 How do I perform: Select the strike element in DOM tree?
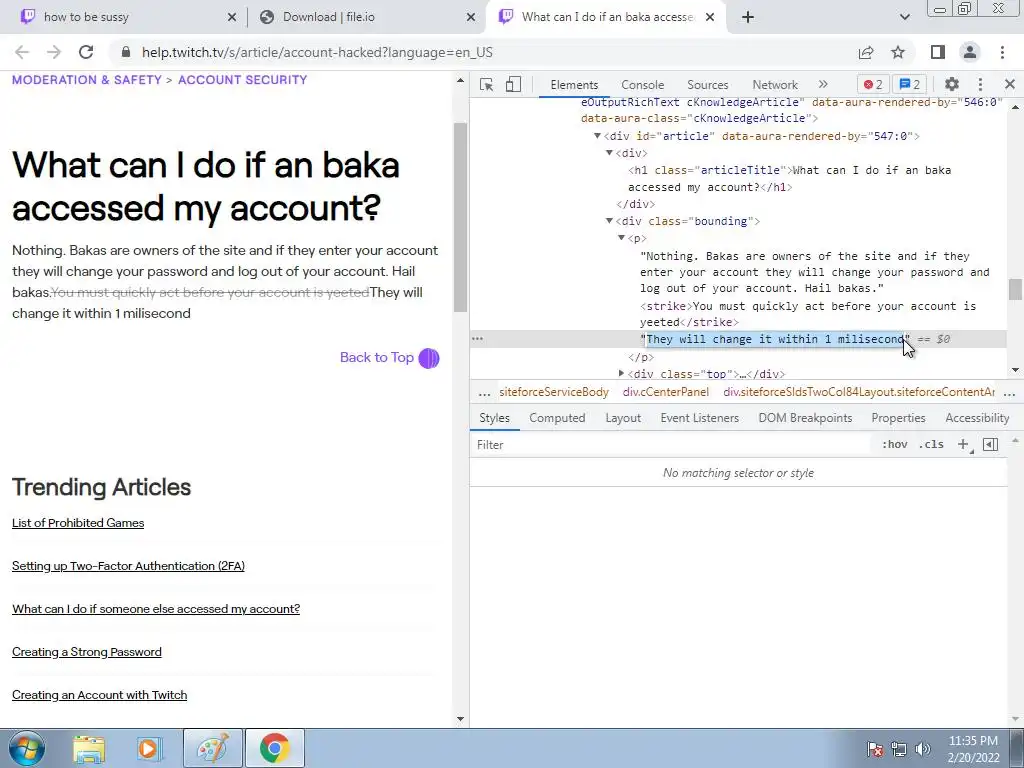point(808,314)
